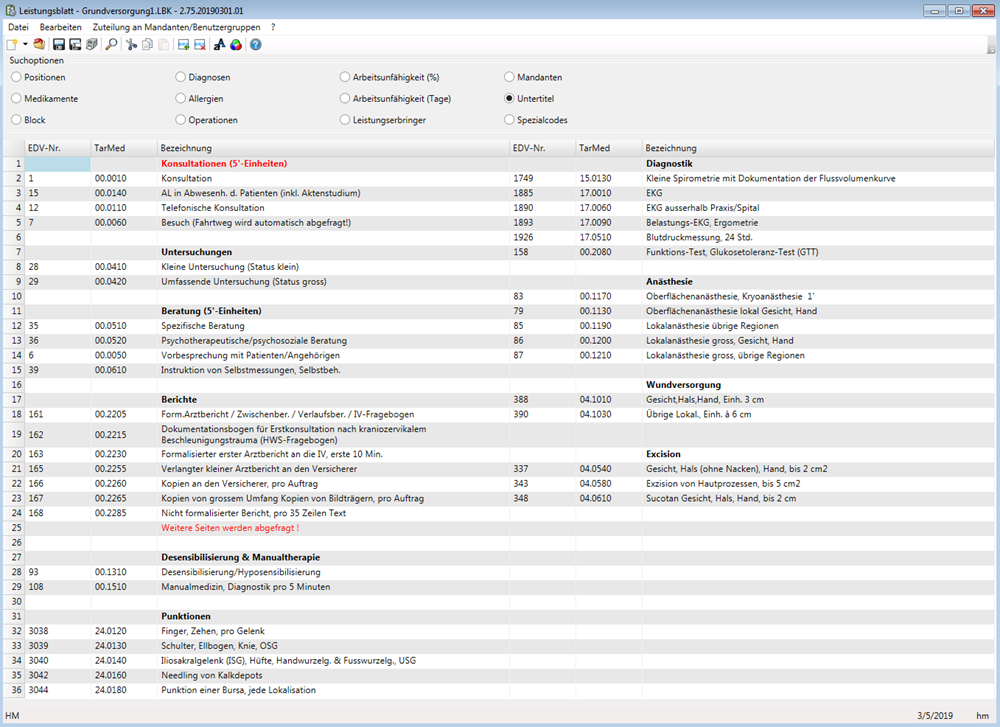Click the blue Help question mark icon
Viewport: 1000px width, 727px height.
tap(256, 45)
